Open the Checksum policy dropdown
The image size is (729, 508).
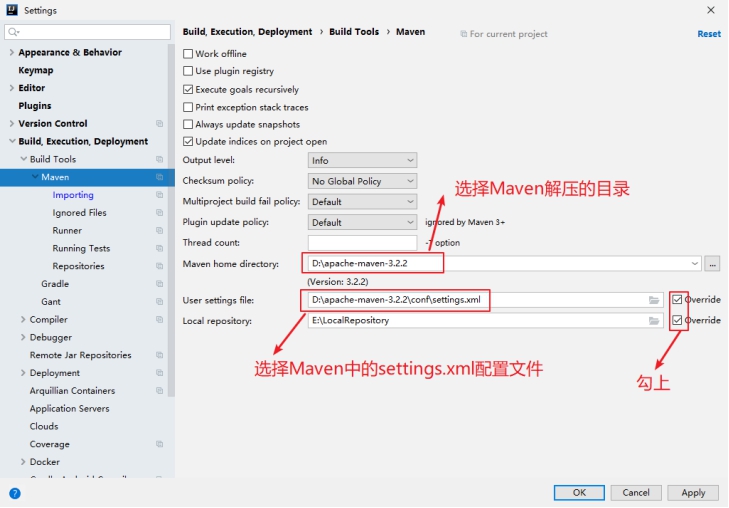tap(362, 181)
